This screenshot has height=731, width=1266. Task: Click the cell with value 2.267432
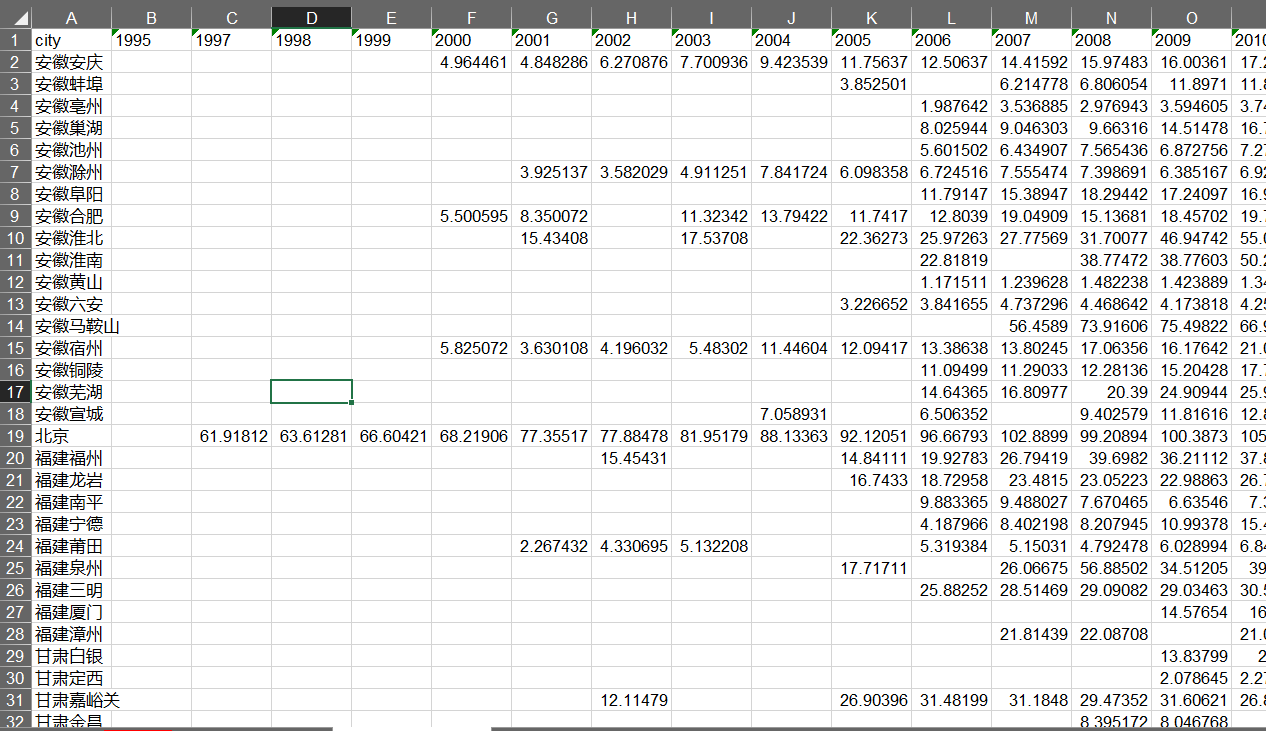(551, 546)
